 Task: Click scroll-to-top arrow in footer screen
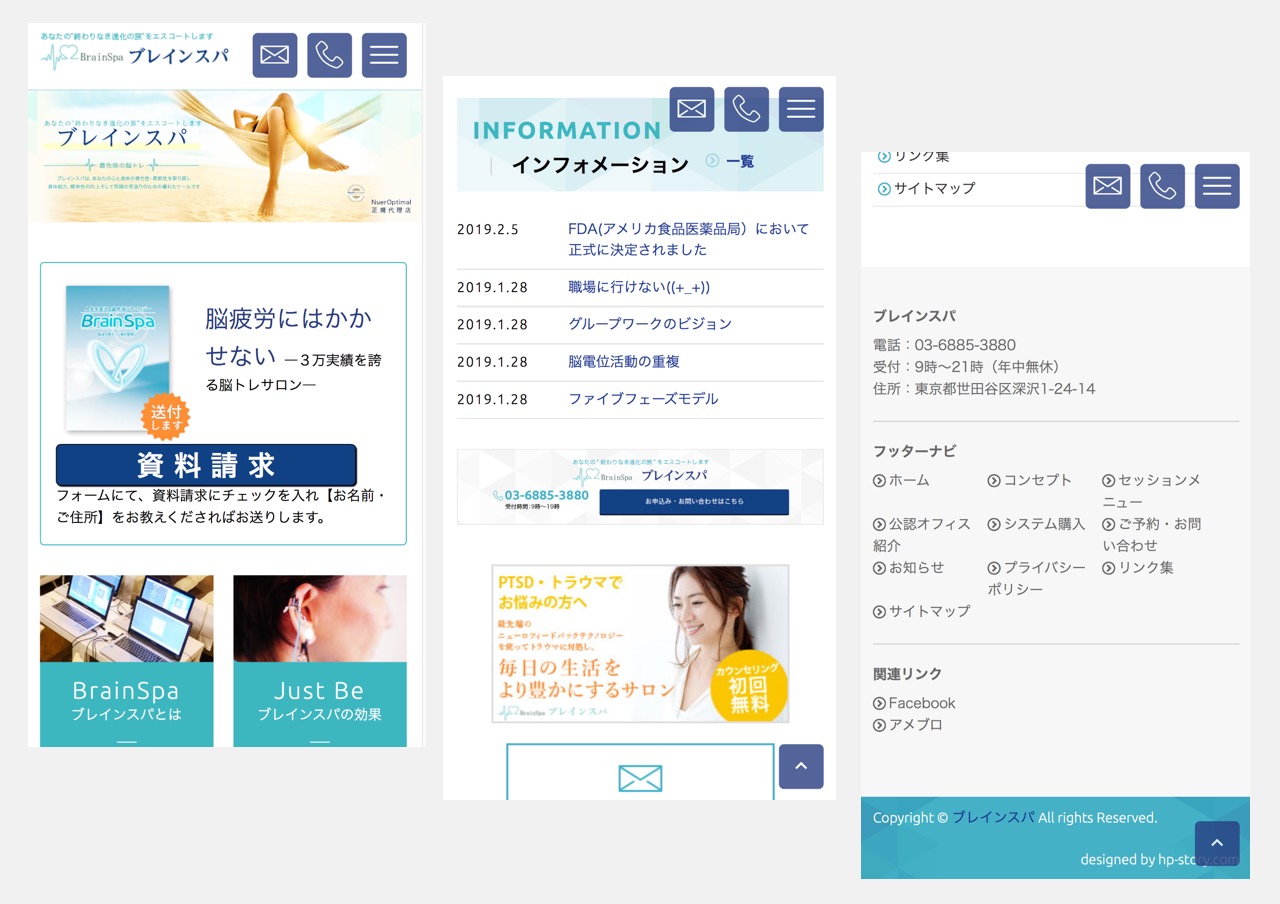tap(1217, 843)
